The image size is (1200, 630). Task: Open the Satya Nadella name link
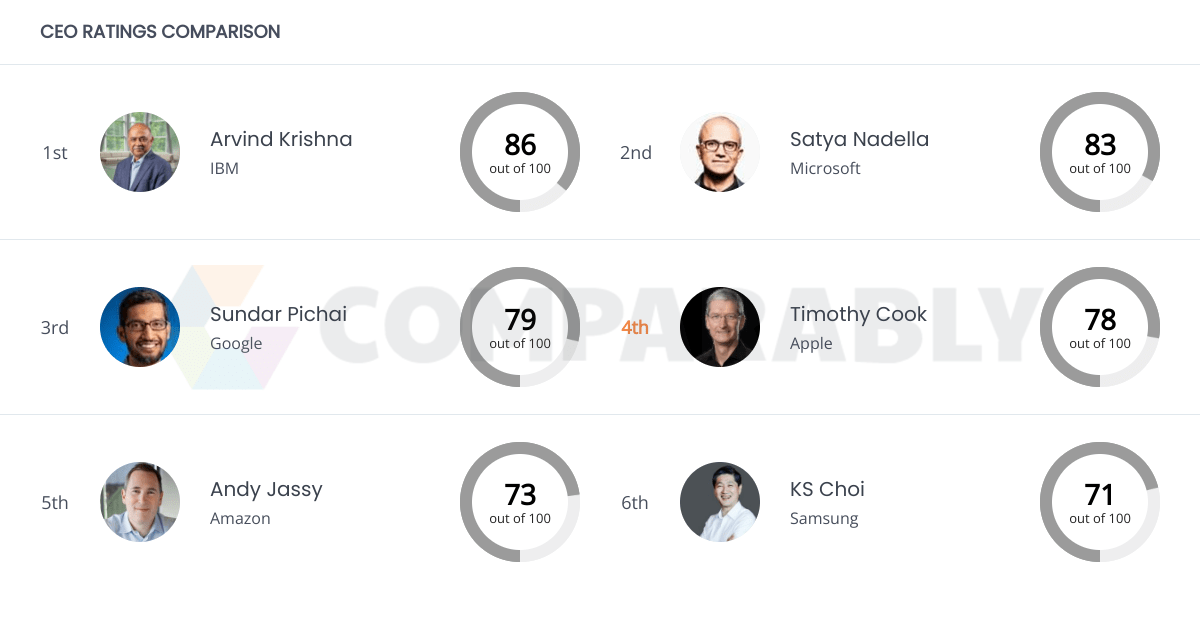pyautogui.click(x=859, y=139)
